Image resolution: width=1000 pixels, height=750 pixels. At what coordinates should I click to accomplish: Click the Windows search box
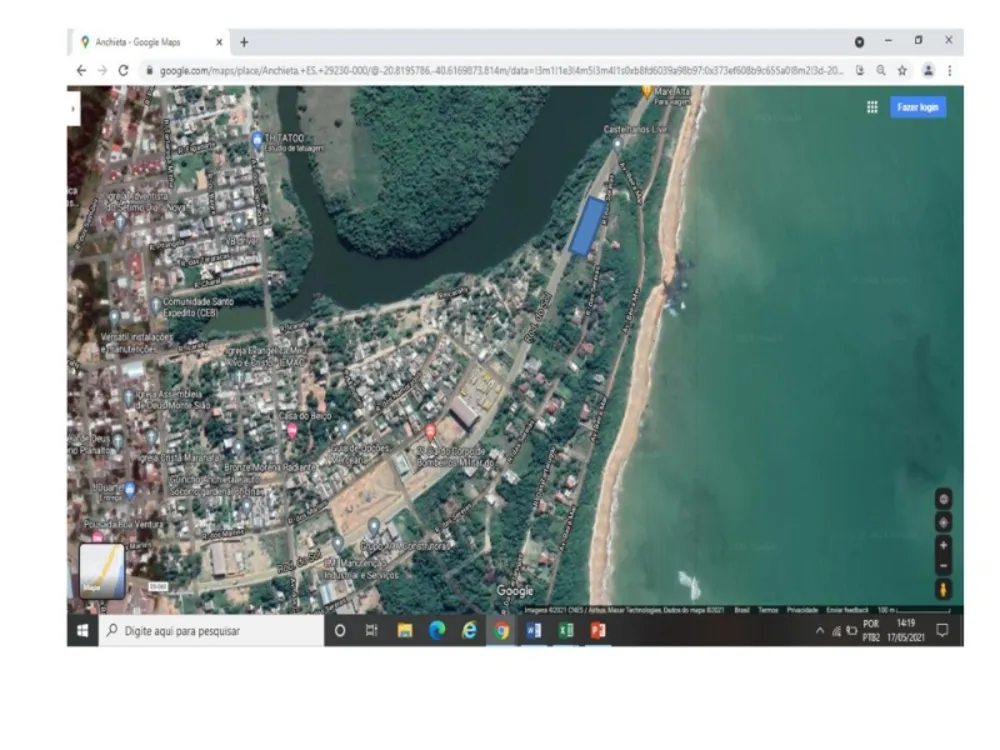(x=211, y=631)
